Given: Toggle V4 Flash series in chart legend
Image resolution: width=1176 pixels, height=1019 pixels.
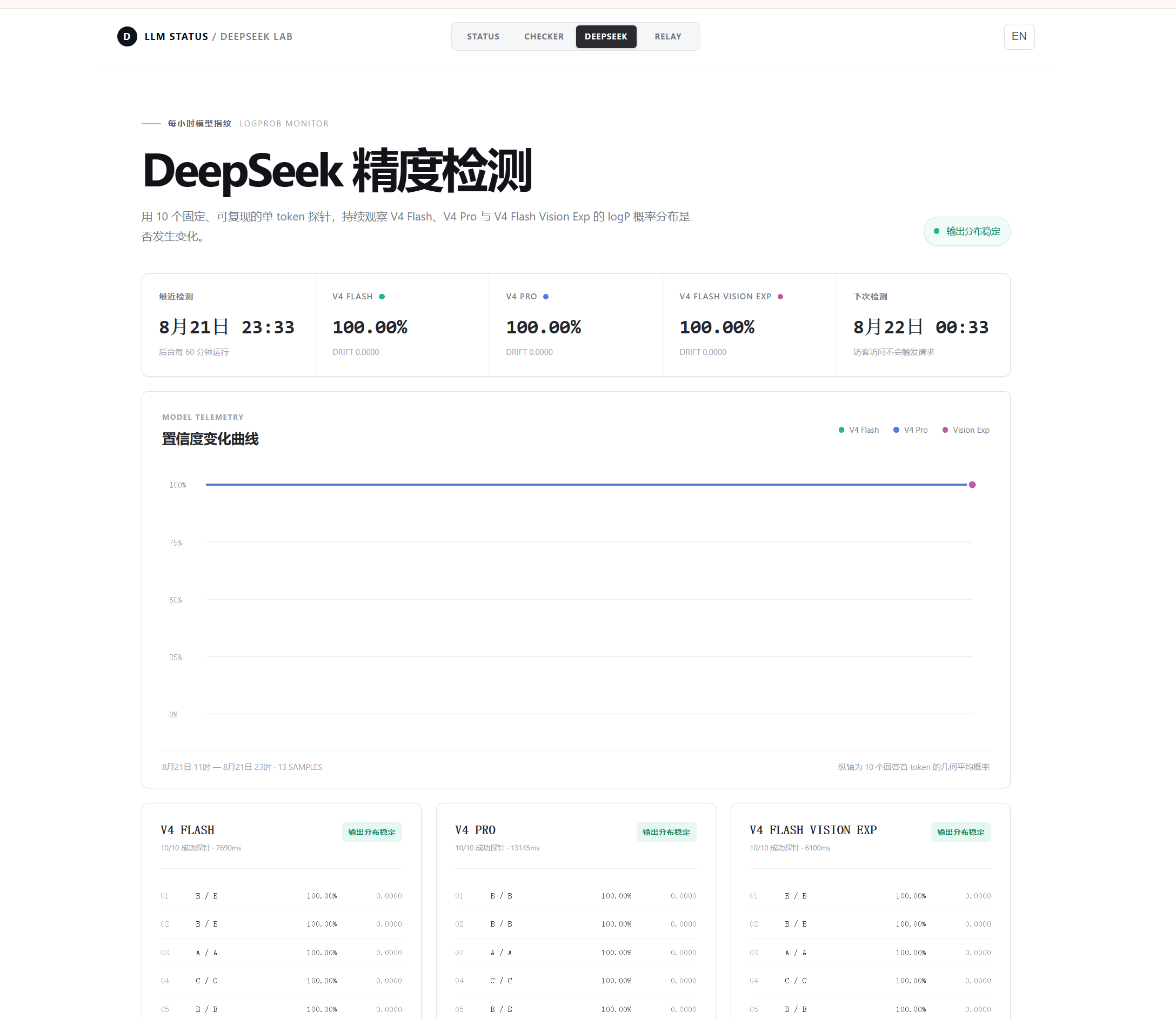Looking at the screenshot, I should (859, 430).
